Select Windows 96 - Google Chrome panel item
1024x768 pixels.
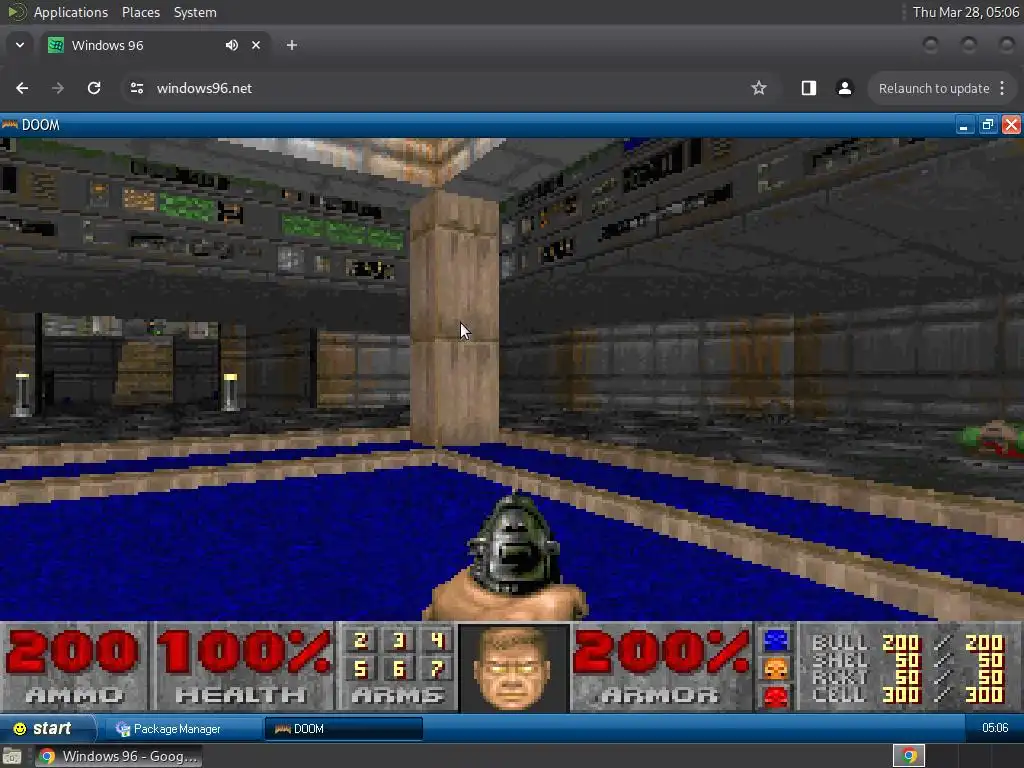(x=118, y=756)
